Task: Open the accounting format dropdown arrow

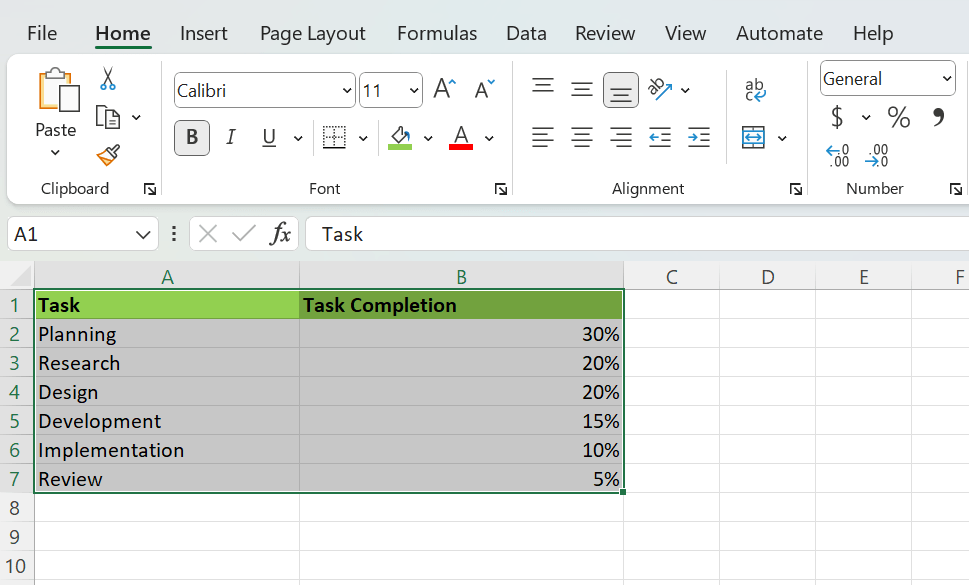Action: click(866, 117)
